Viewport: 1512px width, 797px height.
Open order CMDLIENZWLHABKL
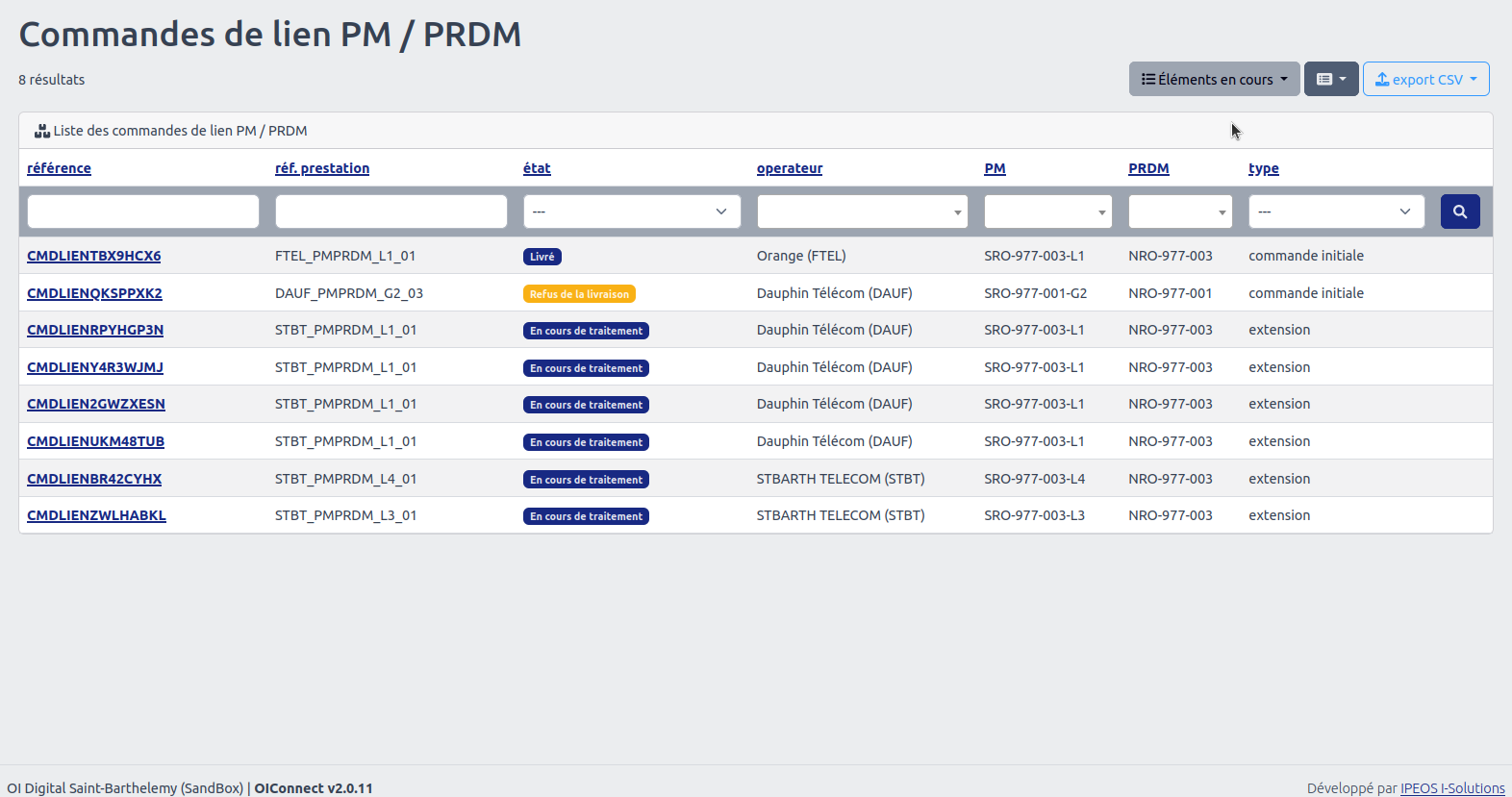[96, 515]
